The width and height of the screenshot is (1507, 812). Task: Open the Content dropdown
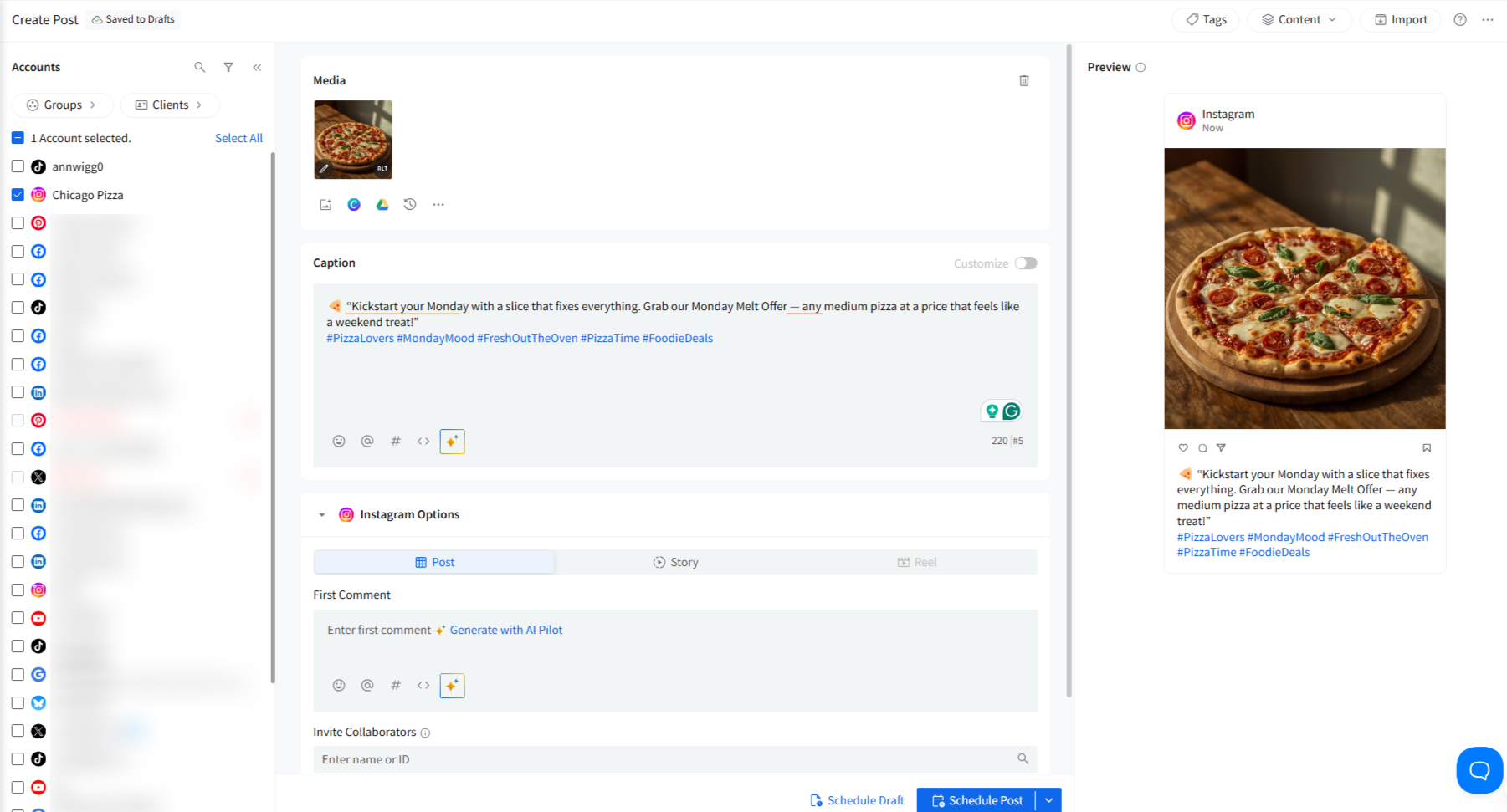1299,19
